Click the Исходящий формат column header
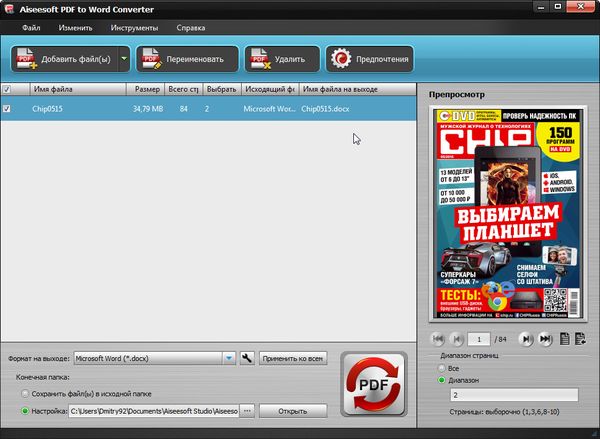 tap(270, 89)
